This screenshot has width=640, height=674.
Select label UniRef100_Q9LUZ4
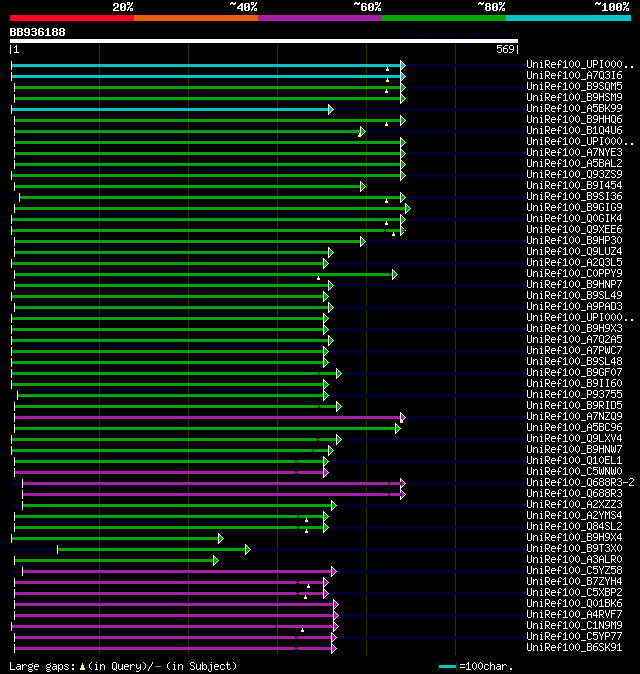click(574, 251)
